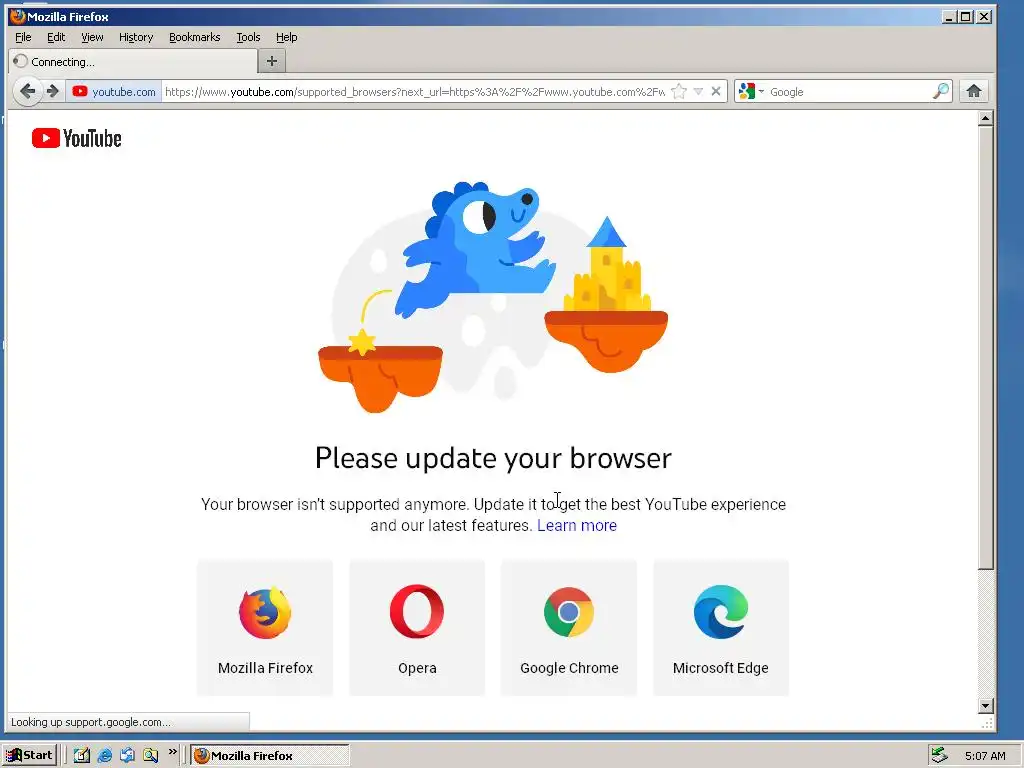Select the Opera text label
The width and height of the screenshot is (1024, 768).
pyautogui.click(x=417, y=668)
